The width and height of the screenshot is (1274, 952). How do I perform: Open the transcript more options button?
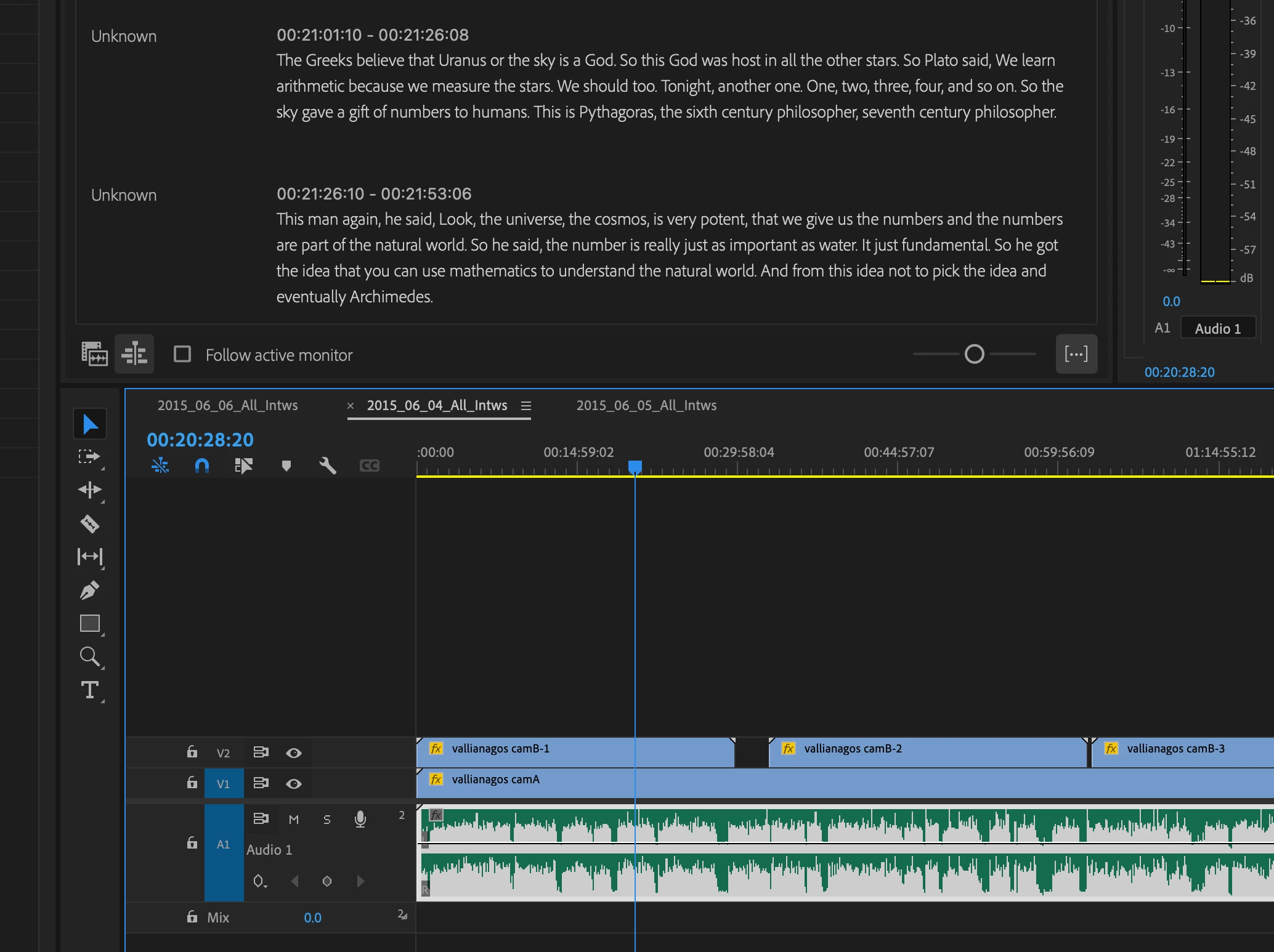click(1076, 354)
